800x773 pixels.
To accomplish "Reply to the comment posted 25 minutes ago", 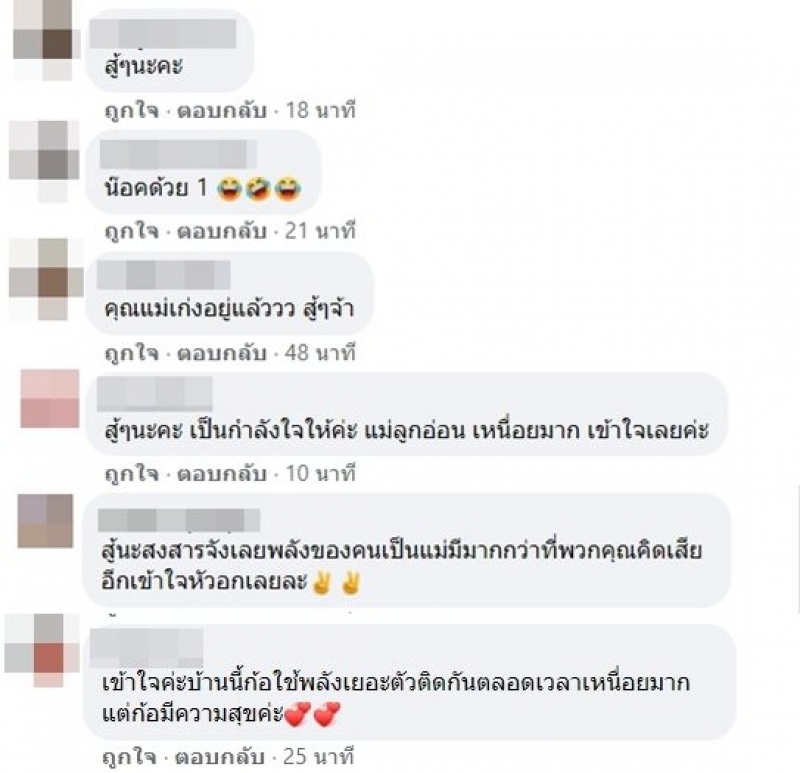I will pos(220,757).
